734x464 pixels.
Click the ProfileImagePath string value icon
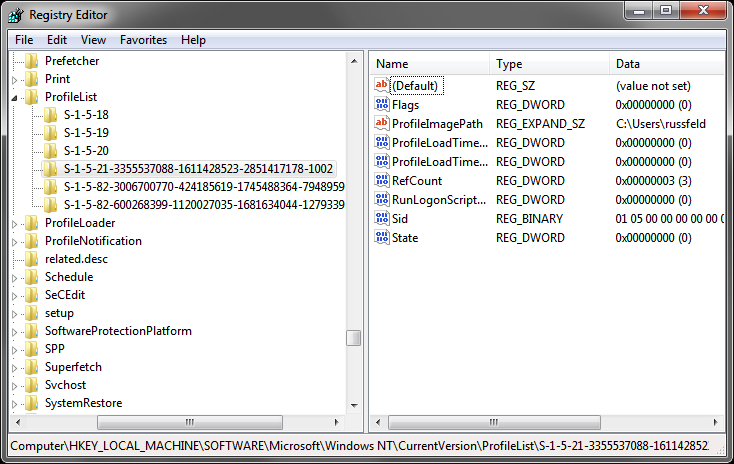[x=381, y=124]
